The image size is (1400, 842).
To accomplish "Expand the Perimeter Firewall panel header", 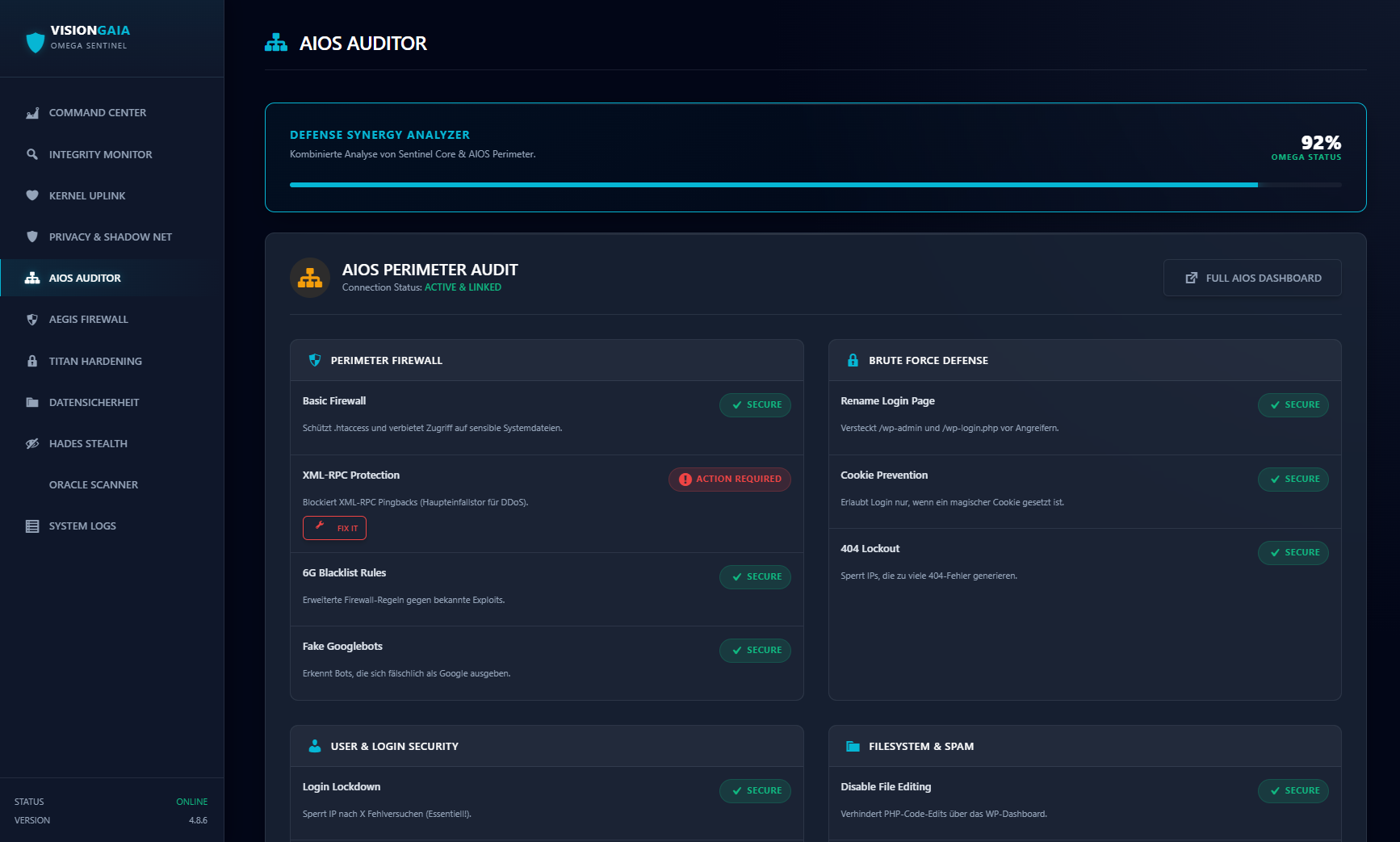I will (547, 360).
